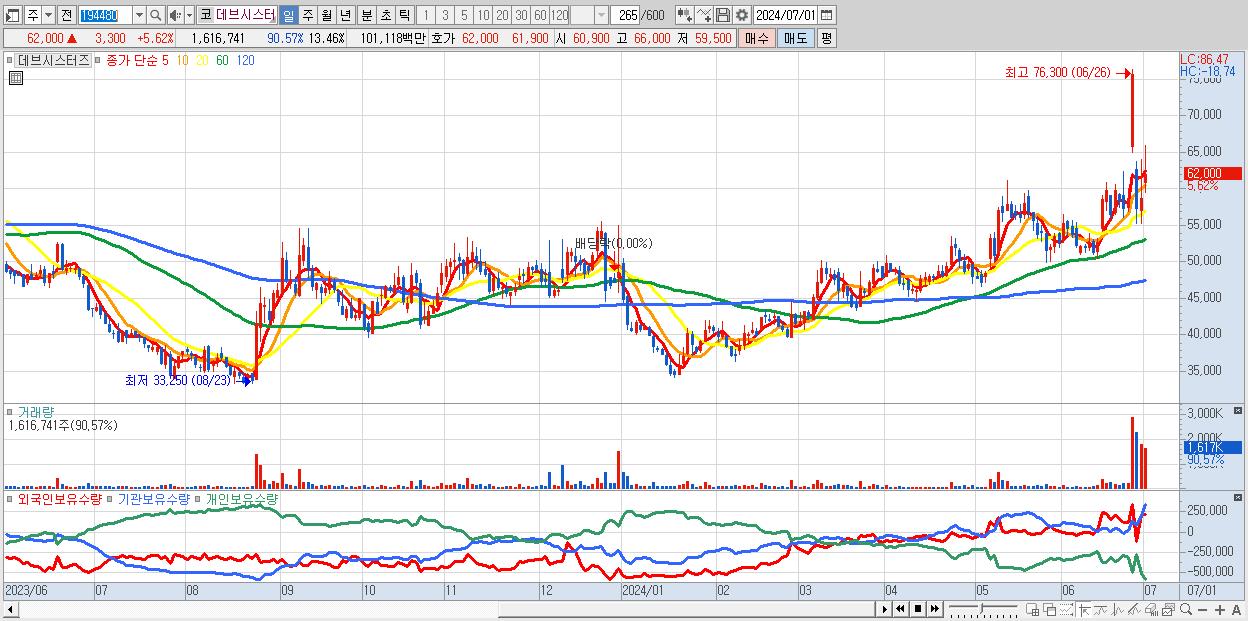Click the date field 2024/07/01

[x=785, y=15]
